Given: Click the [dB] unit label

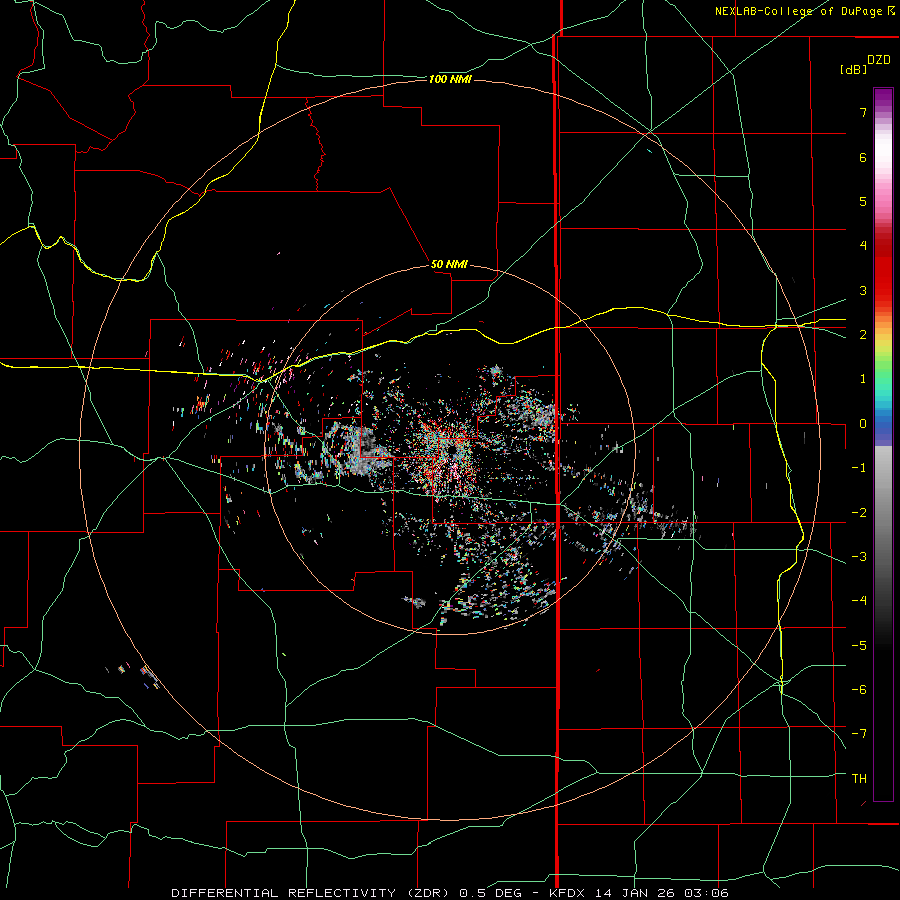Looking at the screenshot, I should coord(853,70).
